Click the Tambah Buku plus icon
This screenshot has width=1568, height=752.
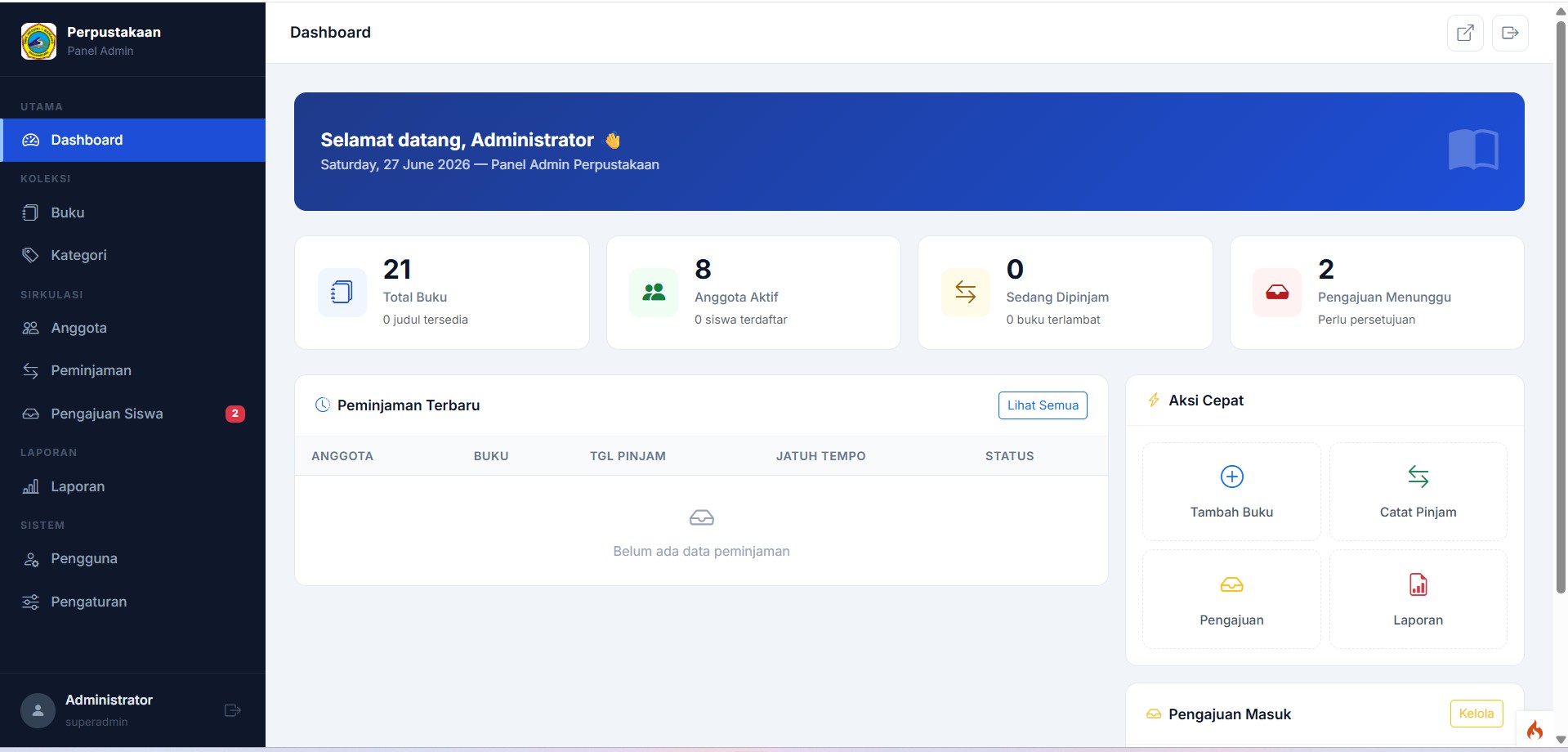[1231, 477]
